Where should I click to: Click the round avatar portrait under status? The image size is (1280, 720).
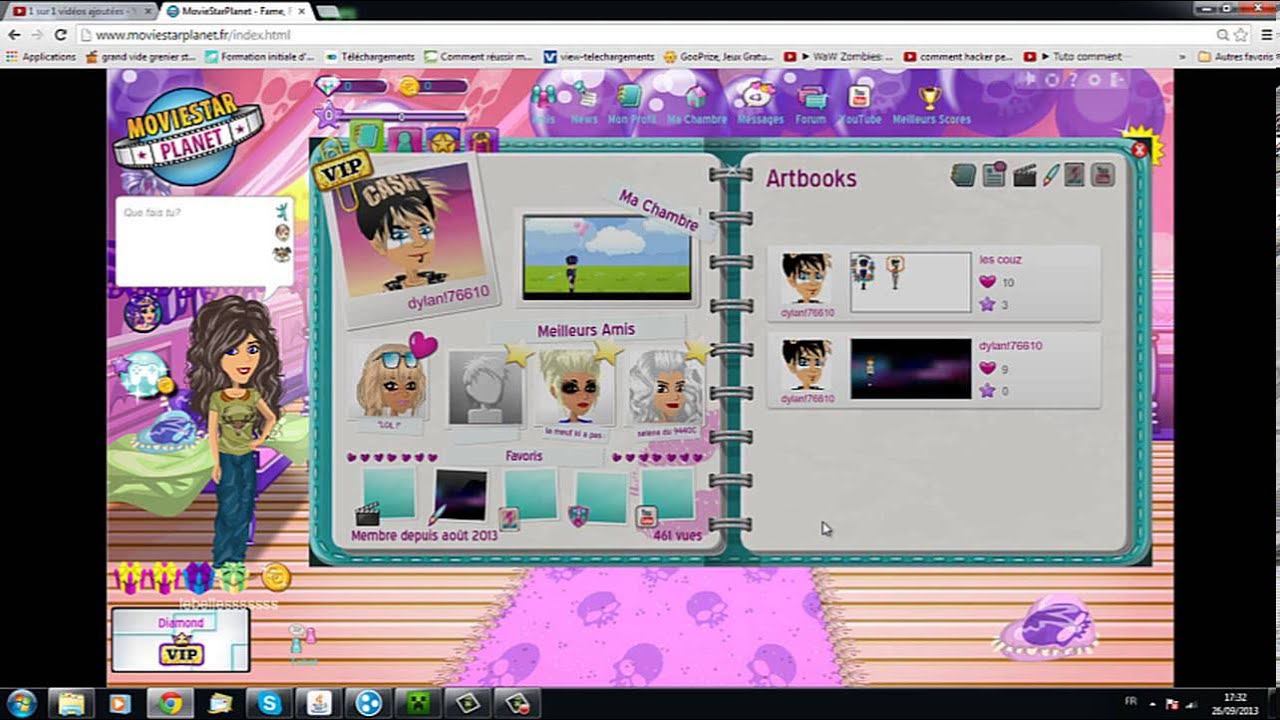(x=143, y=313)
